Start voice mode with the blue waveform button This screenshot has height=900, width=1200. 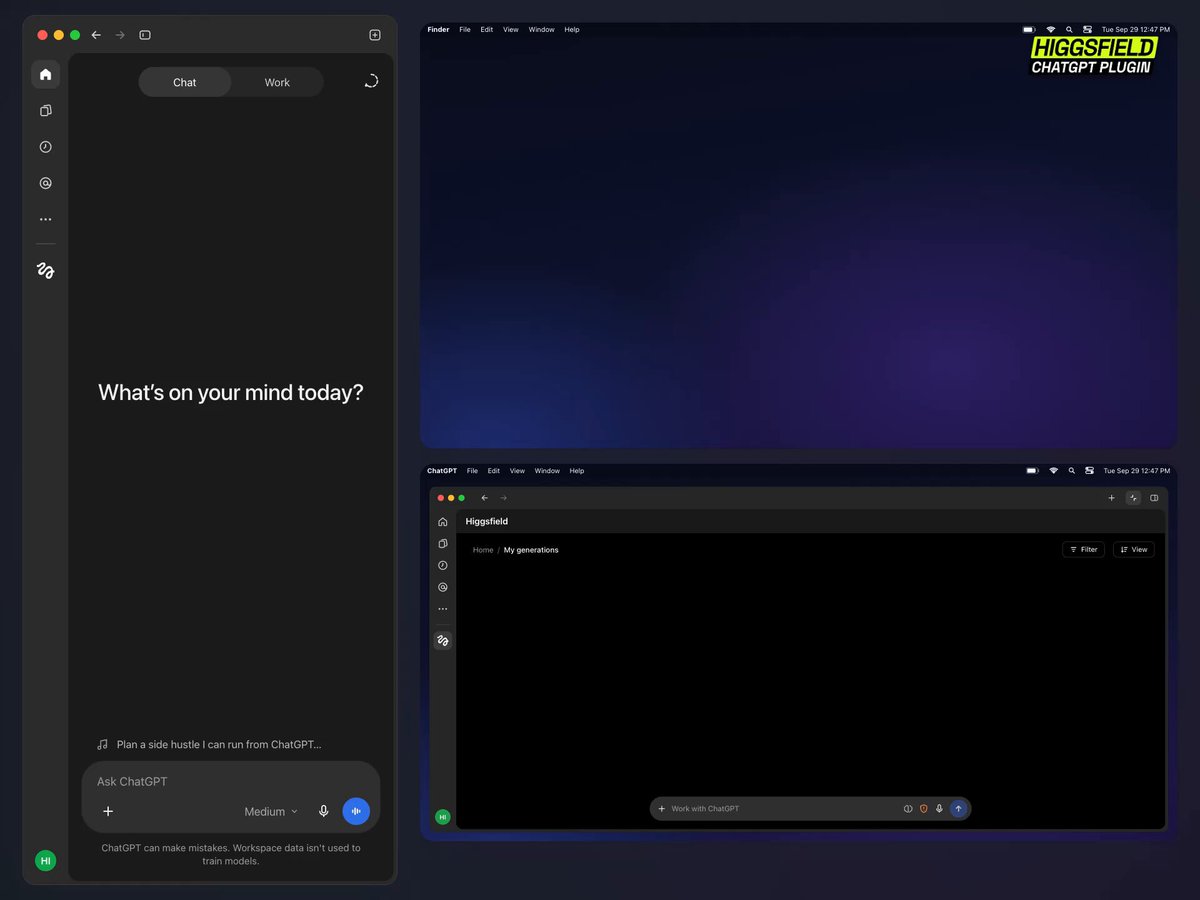pos(356,811)
